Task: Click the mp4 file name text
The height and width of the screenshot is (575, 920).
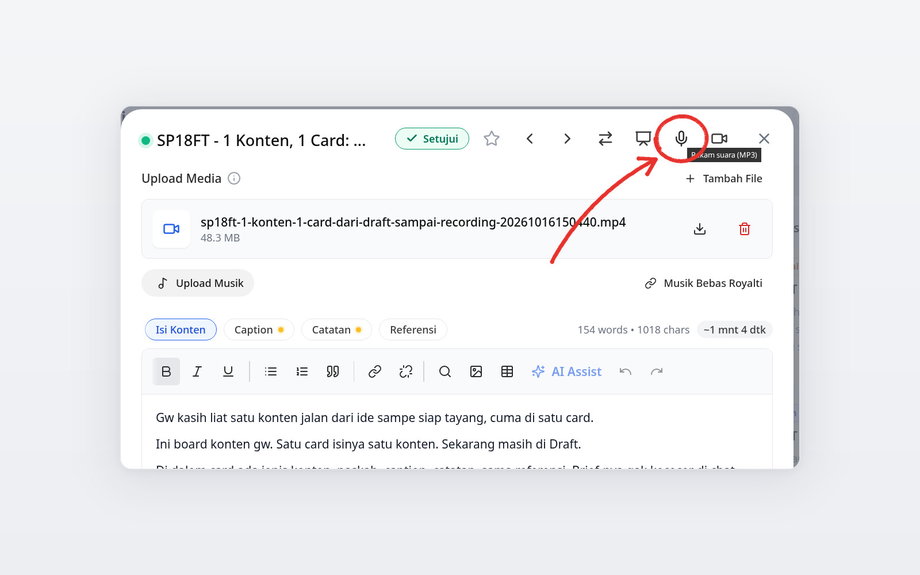Action: pos(413,222)
